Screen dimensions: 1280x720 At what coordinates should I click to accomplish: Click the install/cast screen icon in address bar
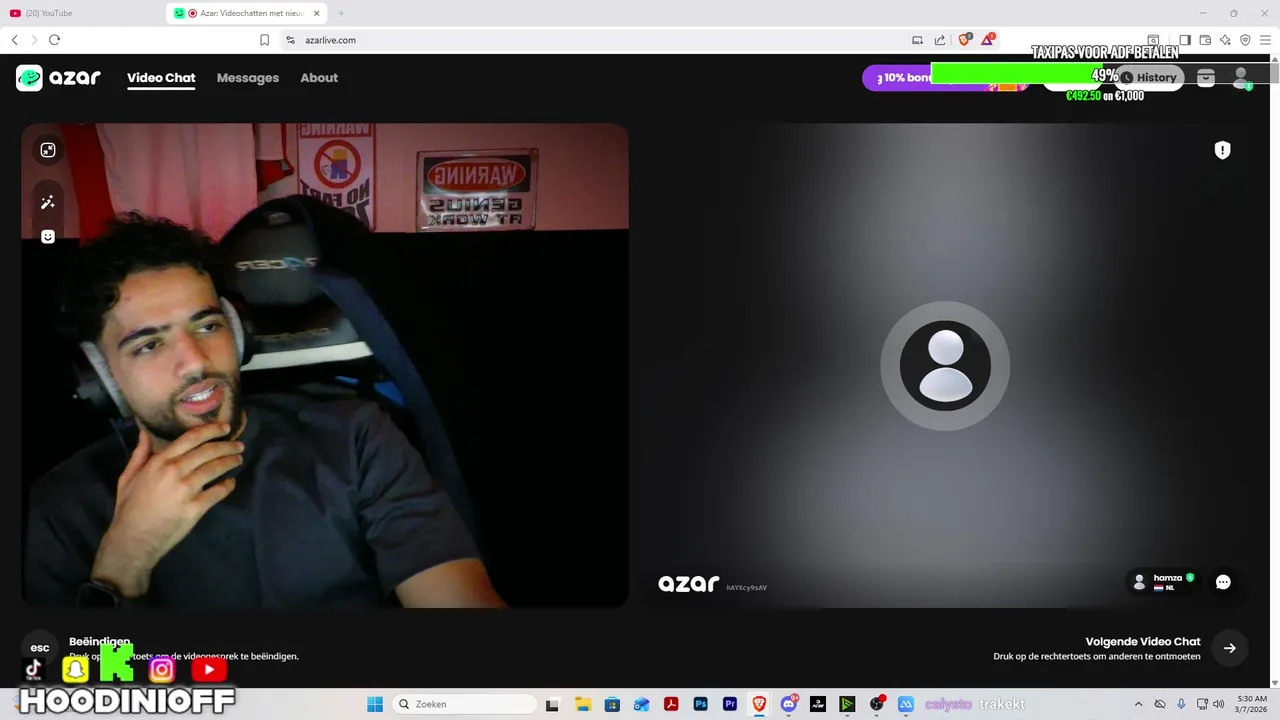917,40
